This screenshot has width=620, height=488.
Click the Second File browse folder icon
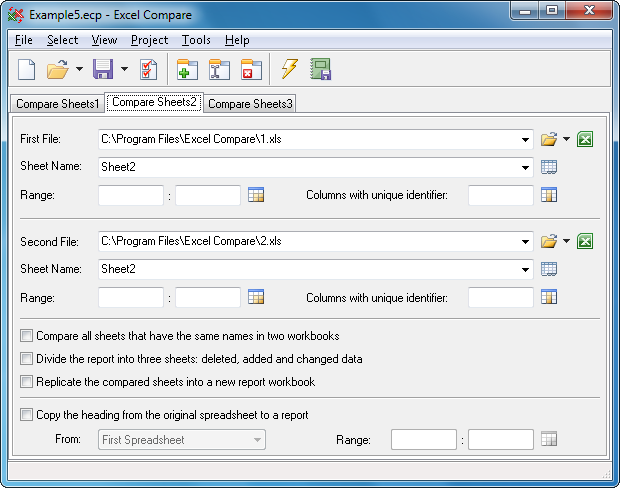point(548,241)
